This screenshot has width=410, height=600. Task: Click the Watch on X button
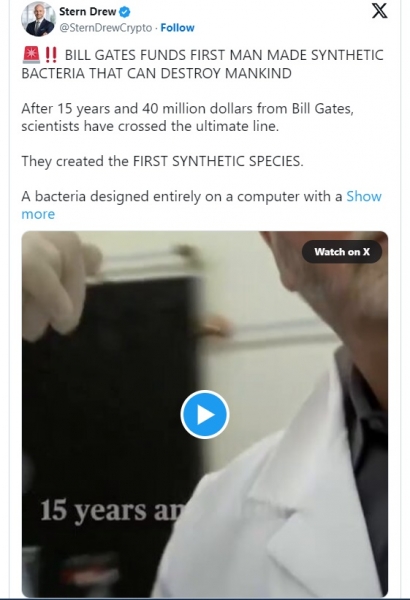click(x=342, y=252)
